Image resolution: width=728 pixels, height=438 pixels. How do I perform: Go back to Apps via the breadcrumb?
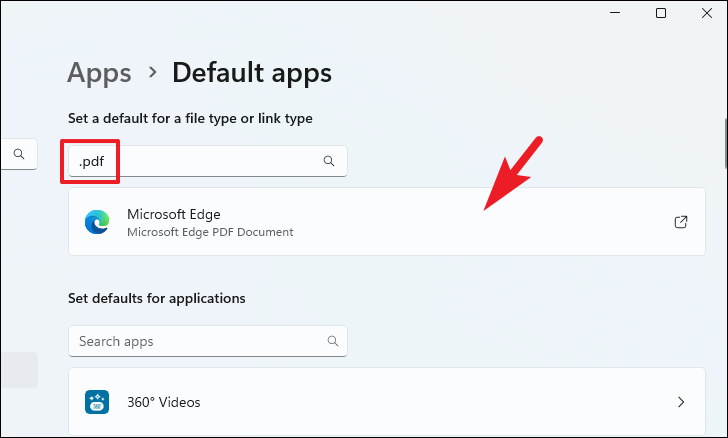click(99, 73)
